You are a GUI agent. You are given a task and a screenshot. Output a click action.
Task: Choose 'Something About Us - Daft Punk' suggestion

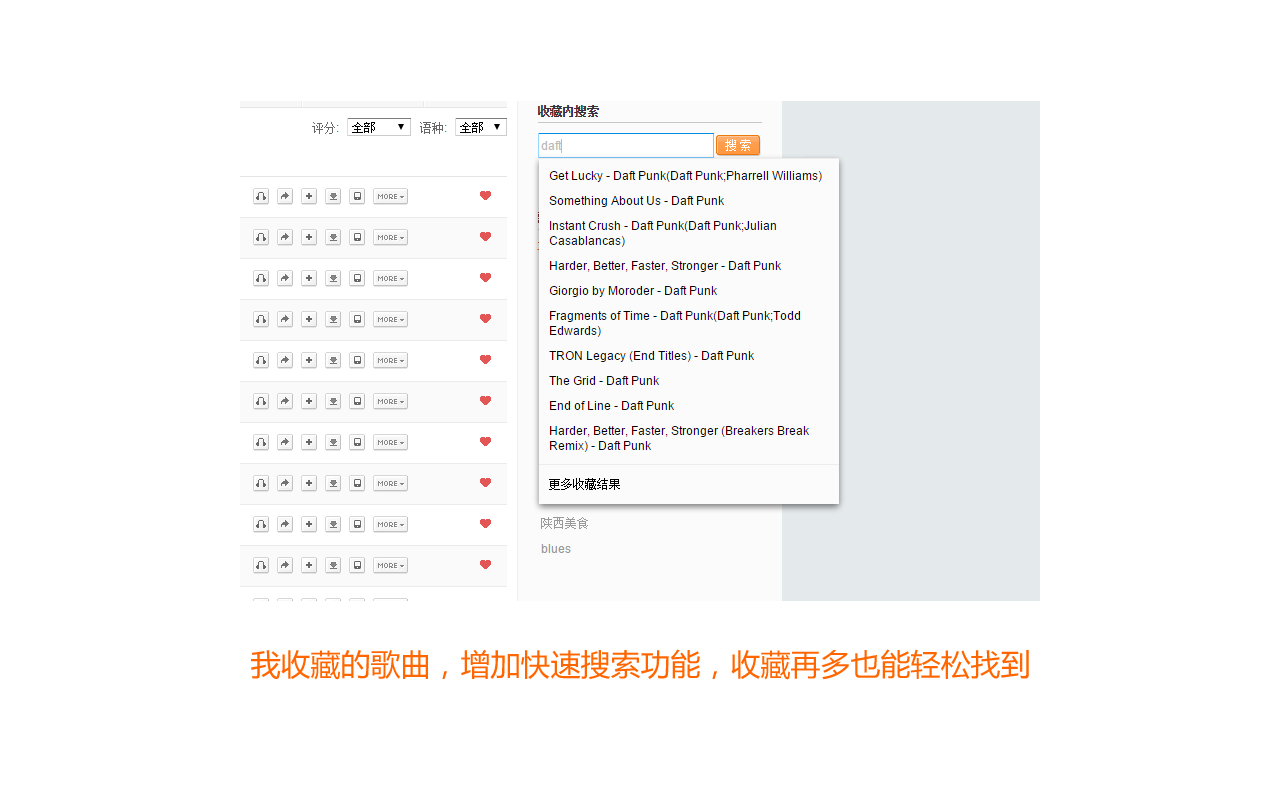pyautogui.click(x=688, y=201)
